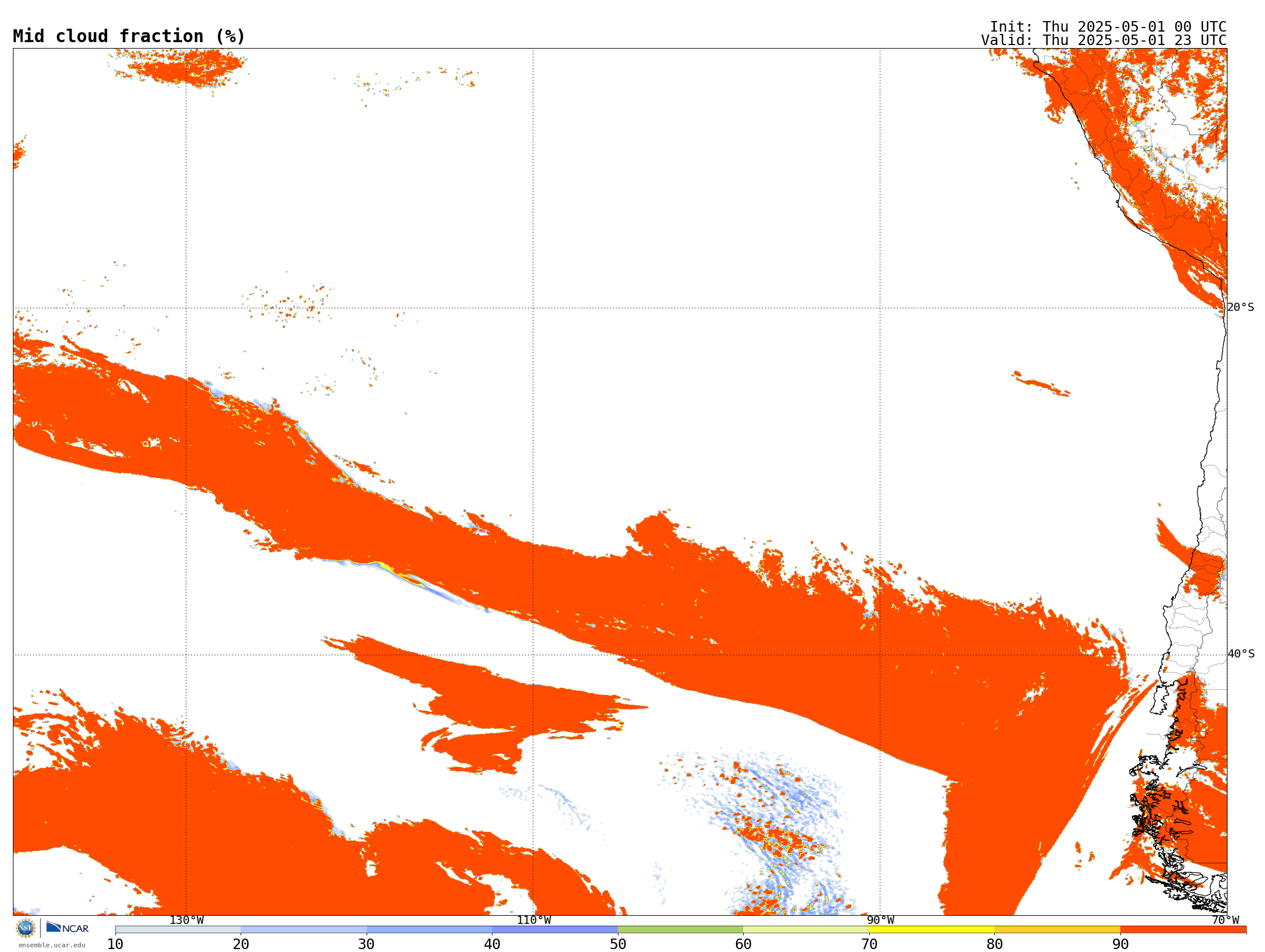The width and height of the screenshot is (1265, 952).
Task: Select the 10-20 pale gray colorbar segment
Action: coord(178,930)
